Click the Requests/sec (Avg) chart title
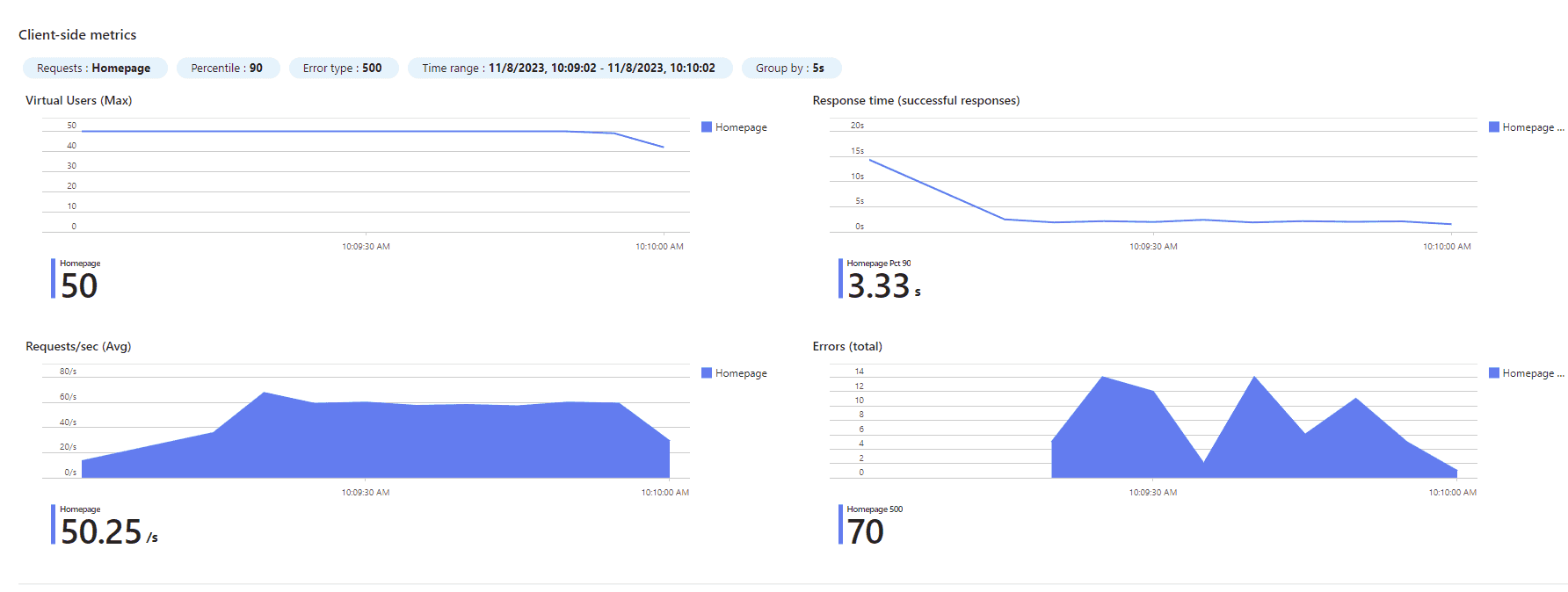The height and width of the screenshot is (592, 1568). click(x=78, y=347)
